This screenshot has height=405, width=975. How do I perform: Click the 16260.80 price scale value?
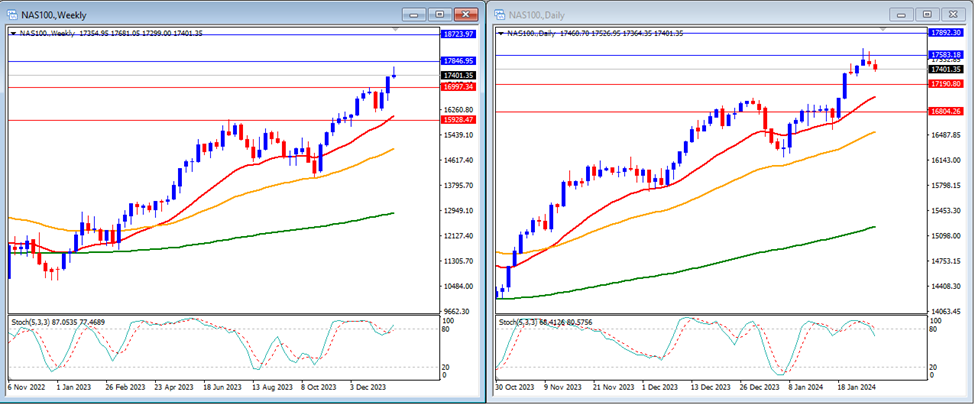tap(459, 109)
